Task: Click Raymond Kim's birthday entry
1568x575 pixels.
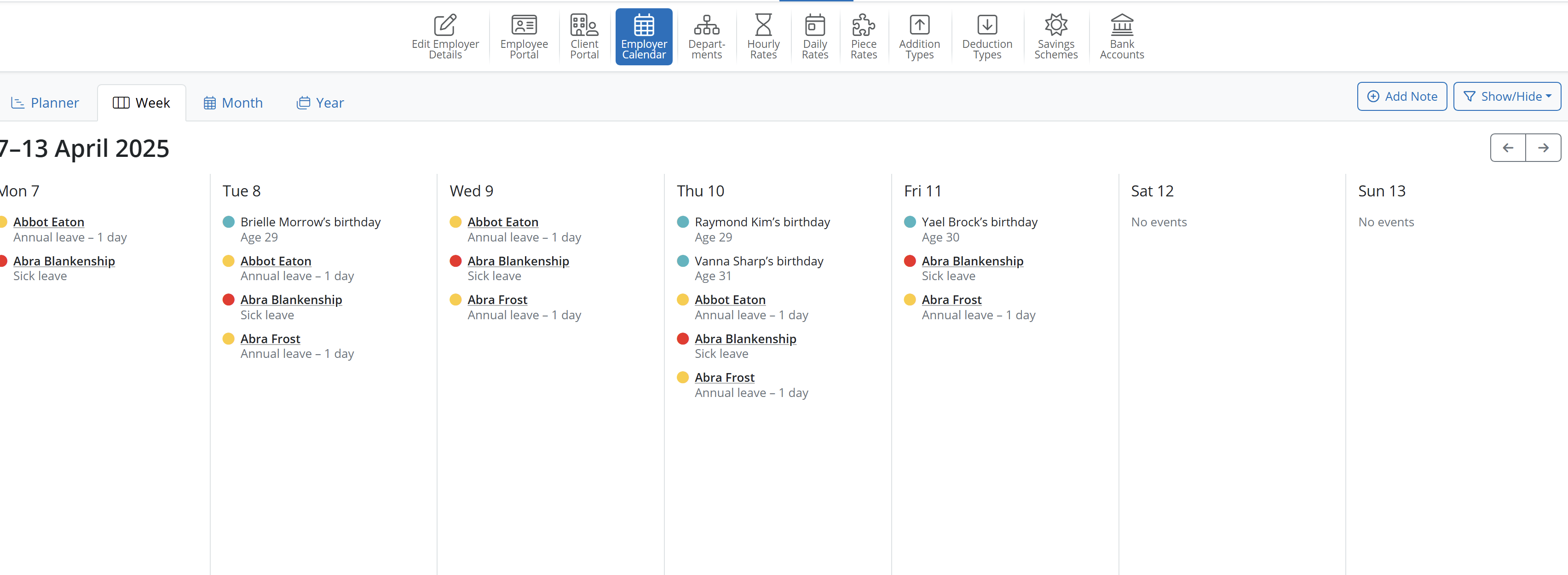Action: 762,222
